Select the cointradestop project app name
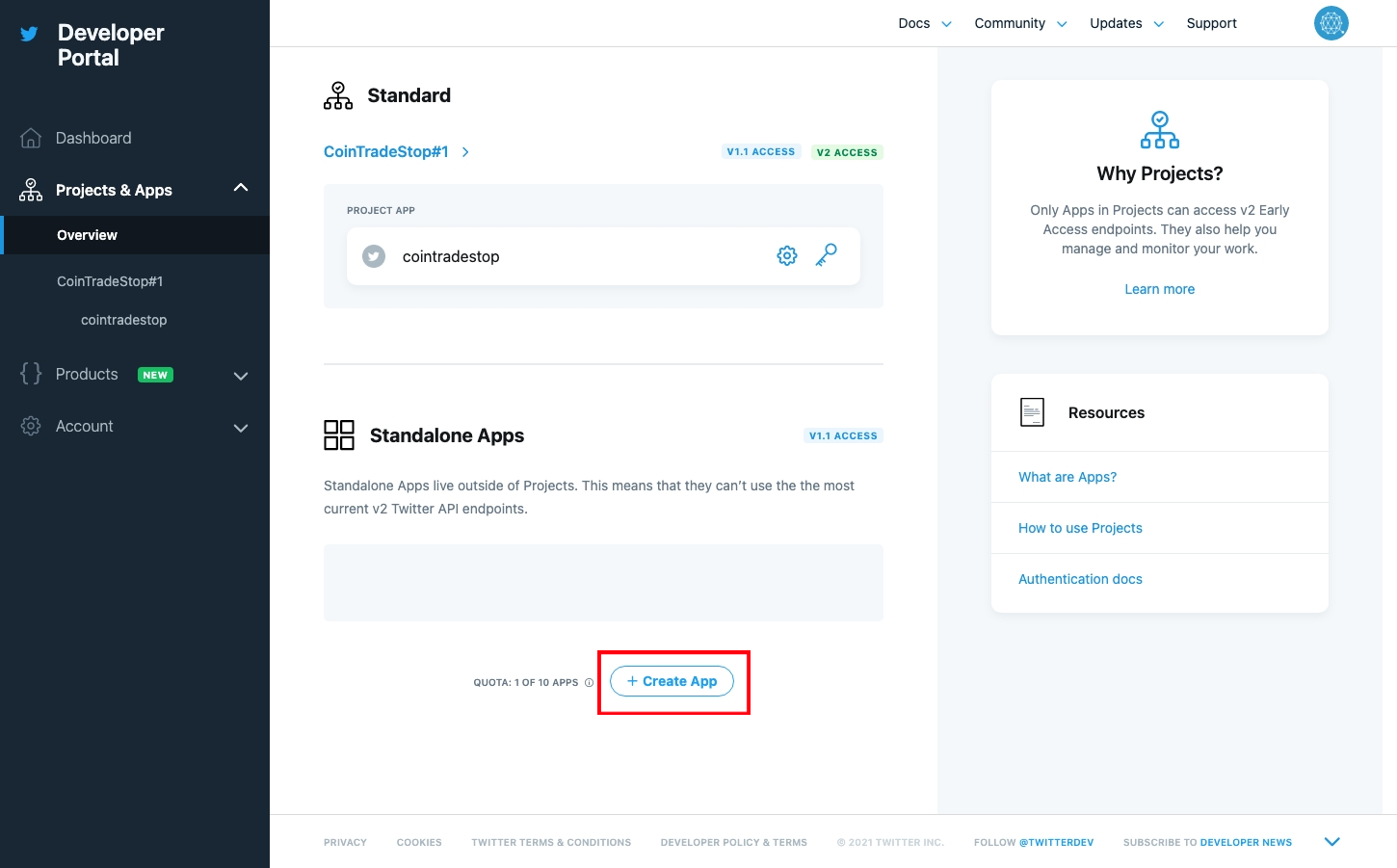This screenshot has height=868, width=1397. tap(451, 256)
